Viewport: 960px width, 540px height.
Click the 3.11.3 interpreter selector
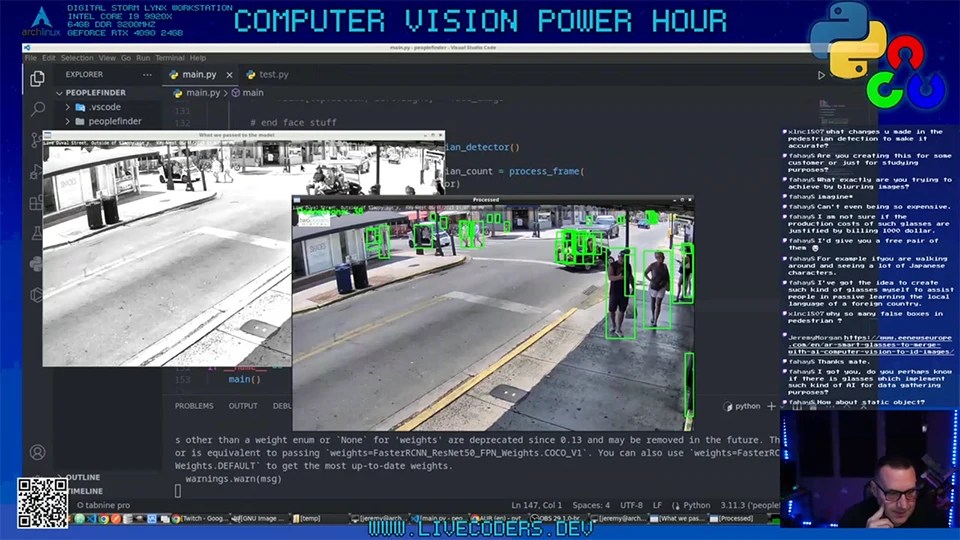[x=750, y=505]
